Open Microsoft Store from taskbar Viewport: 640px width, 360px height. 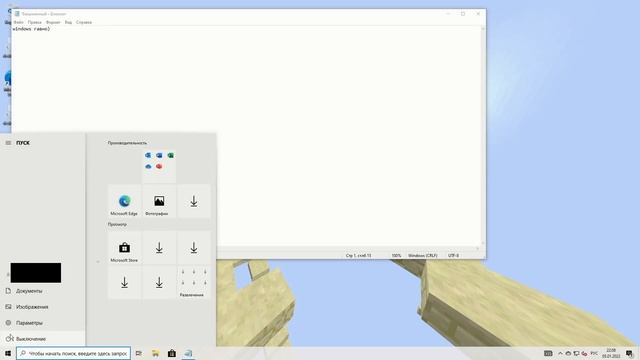(x=172, y=353)
